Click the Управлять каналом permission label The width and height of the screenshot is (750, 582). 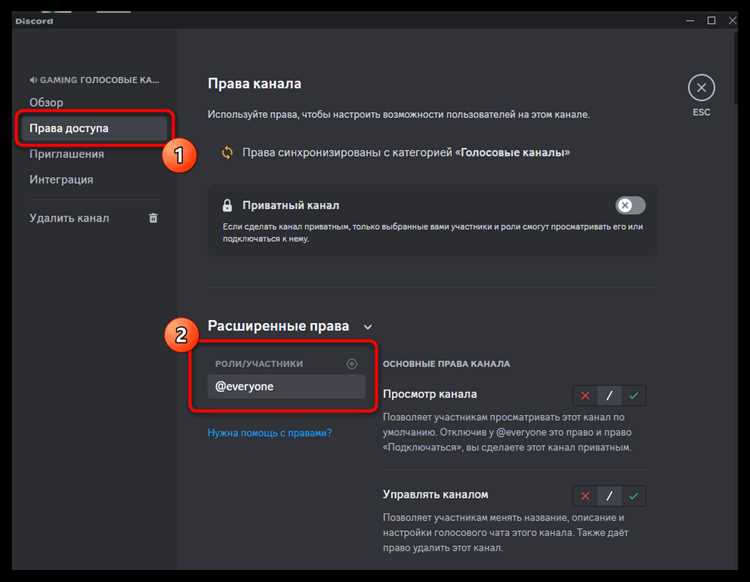tap(435, 494)
